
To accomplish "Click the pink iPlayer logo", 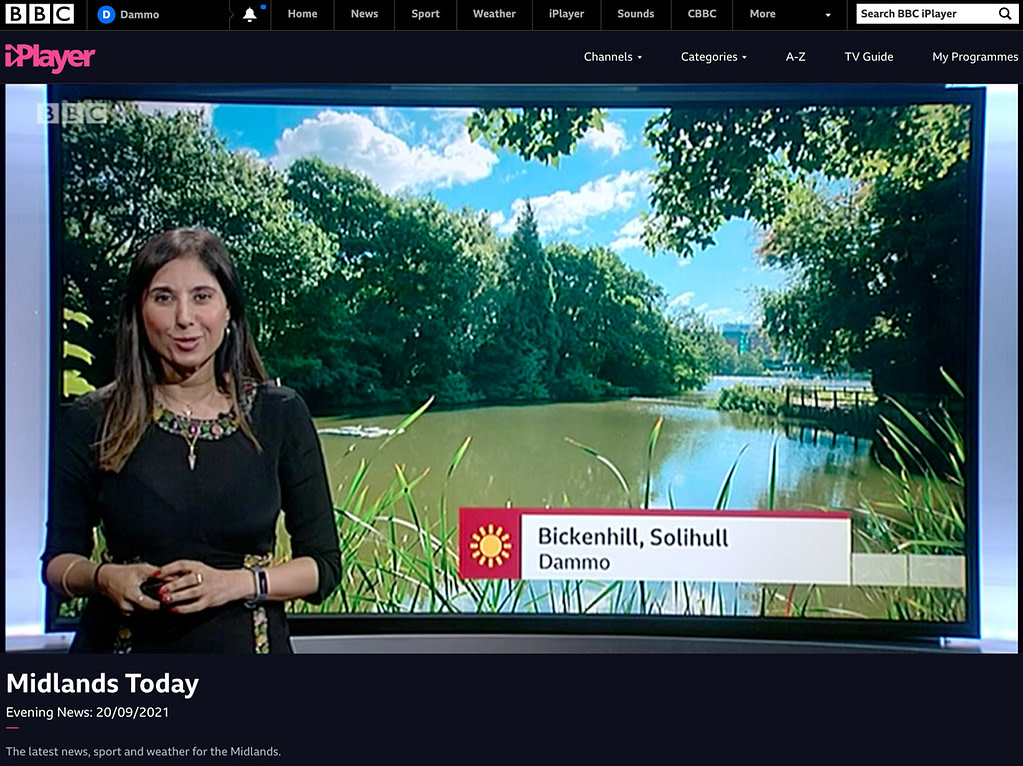I will pyautogui.click(x=50, y=58).
